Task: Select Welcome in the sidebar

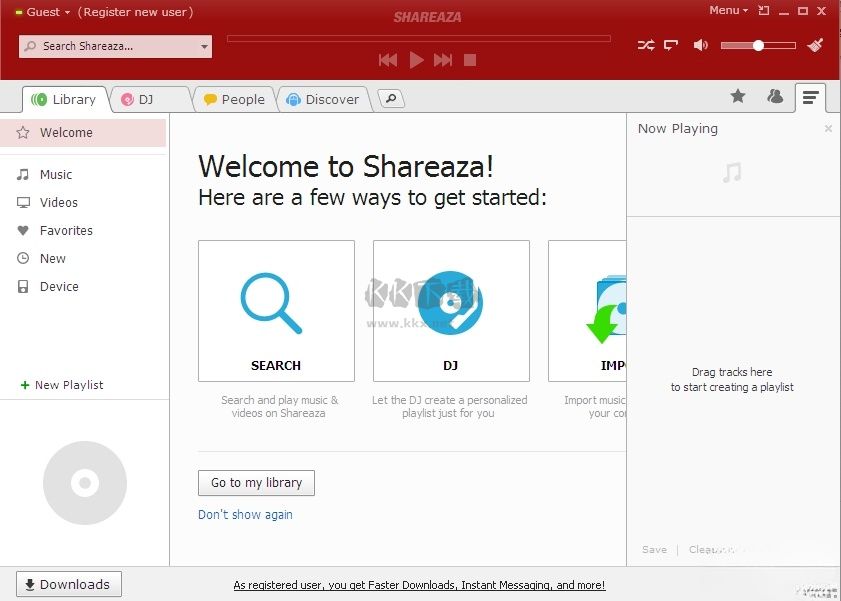Action: [x=83, y=132]
